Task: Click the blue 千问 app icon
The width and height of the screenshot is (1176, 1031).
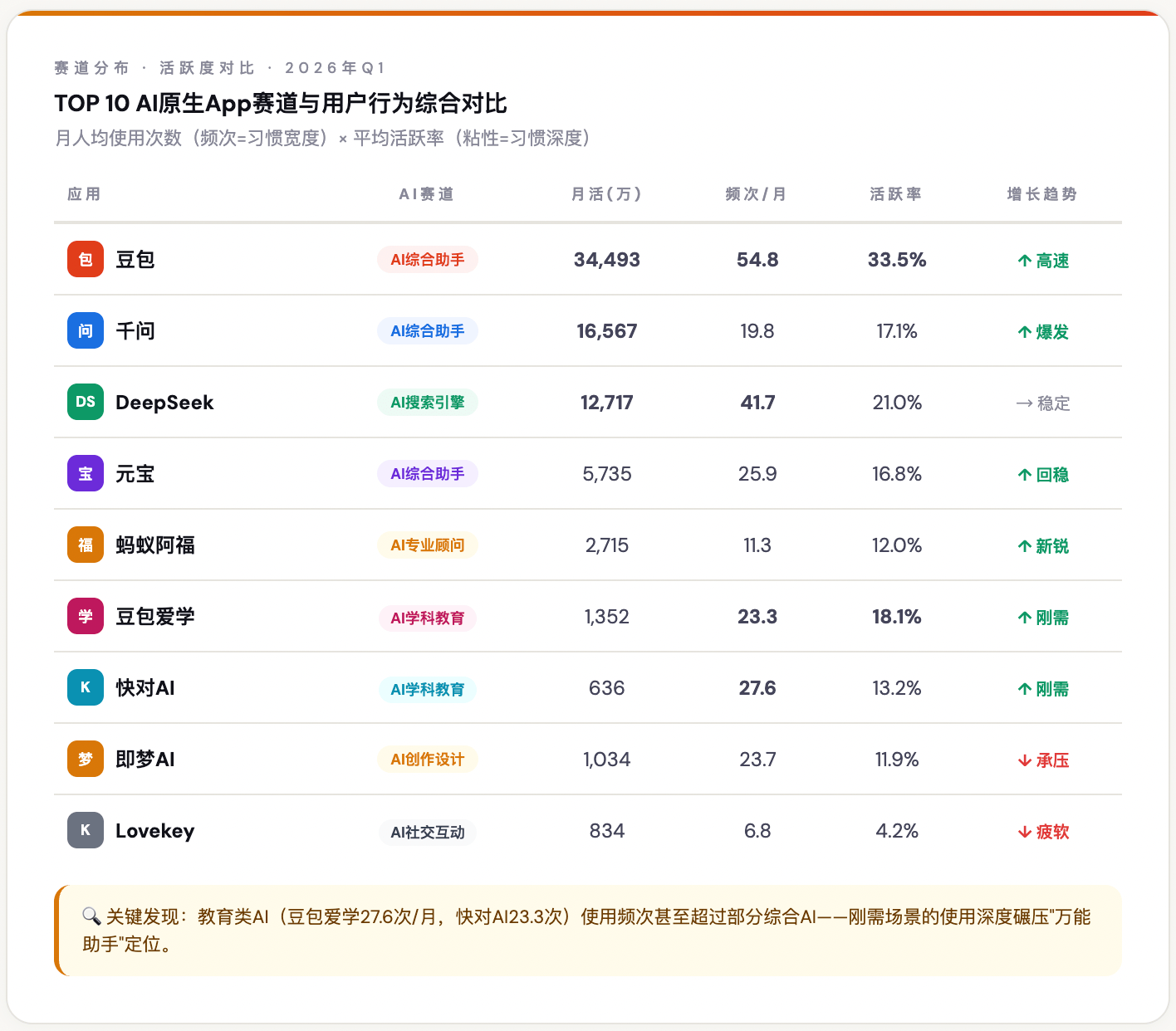Action: pos(86,331)
